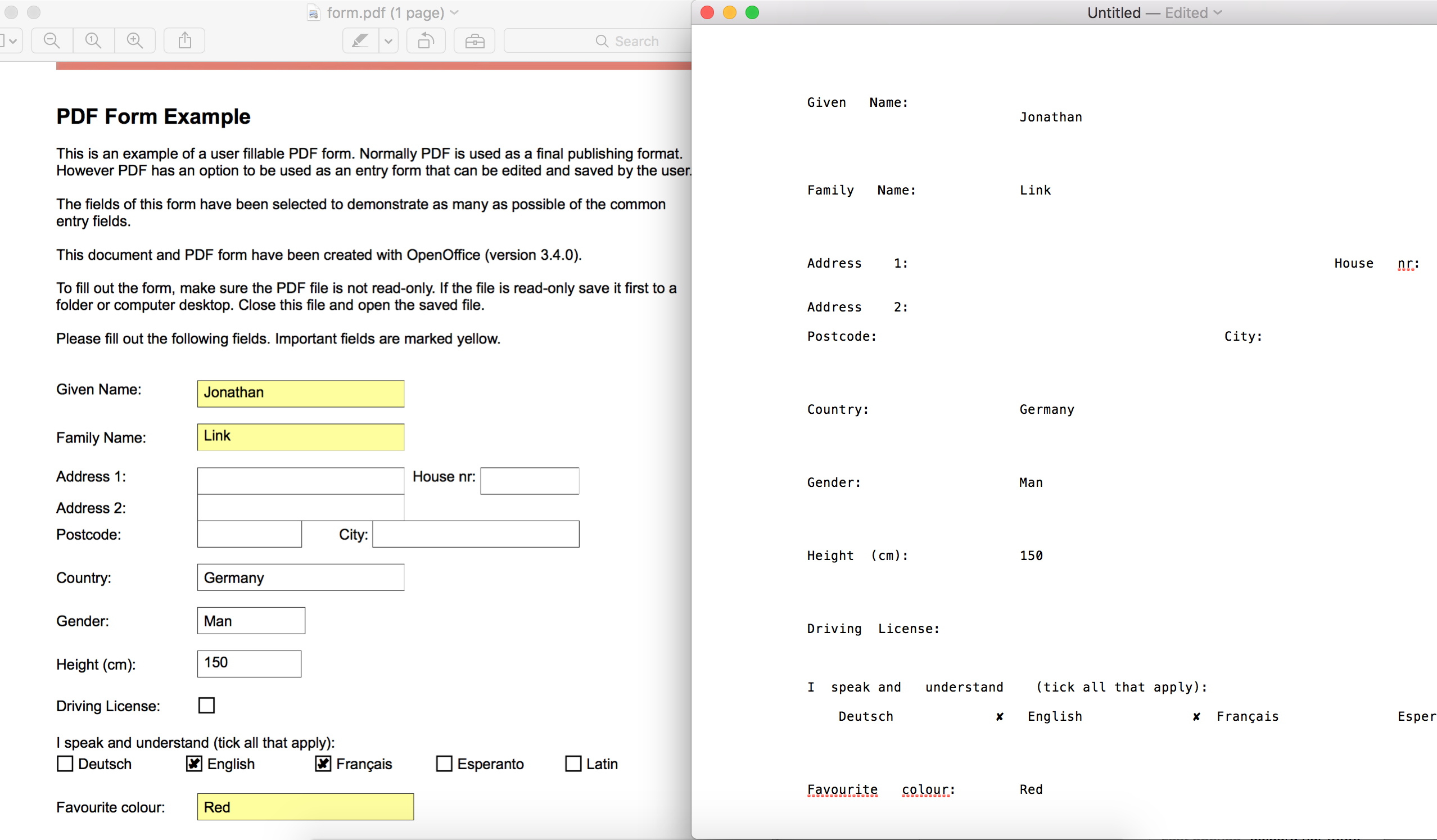Click the zoom out magnifier icon

coord(52,40)
